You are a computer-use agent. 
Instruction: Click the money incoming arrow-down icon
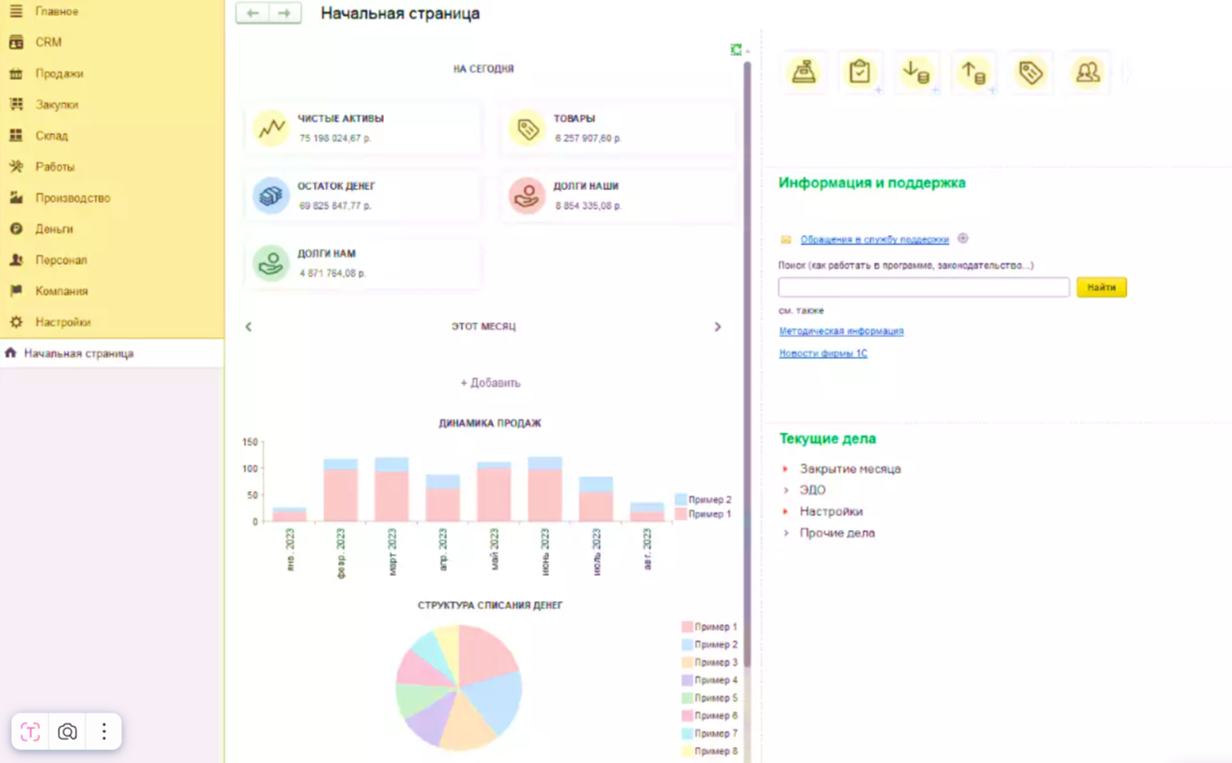pos(916,72)
